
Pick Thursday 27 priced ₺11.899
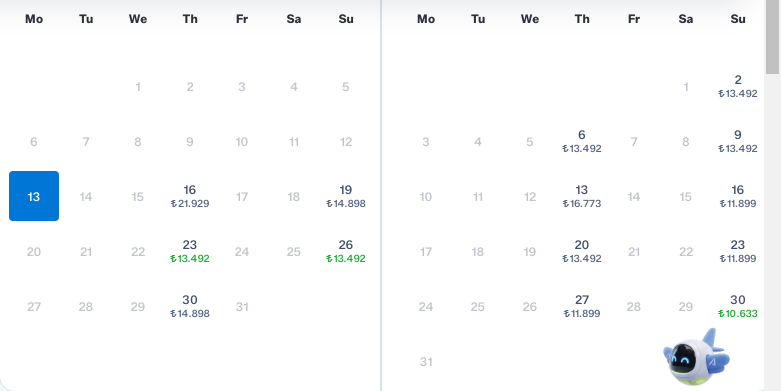point(582,306)
